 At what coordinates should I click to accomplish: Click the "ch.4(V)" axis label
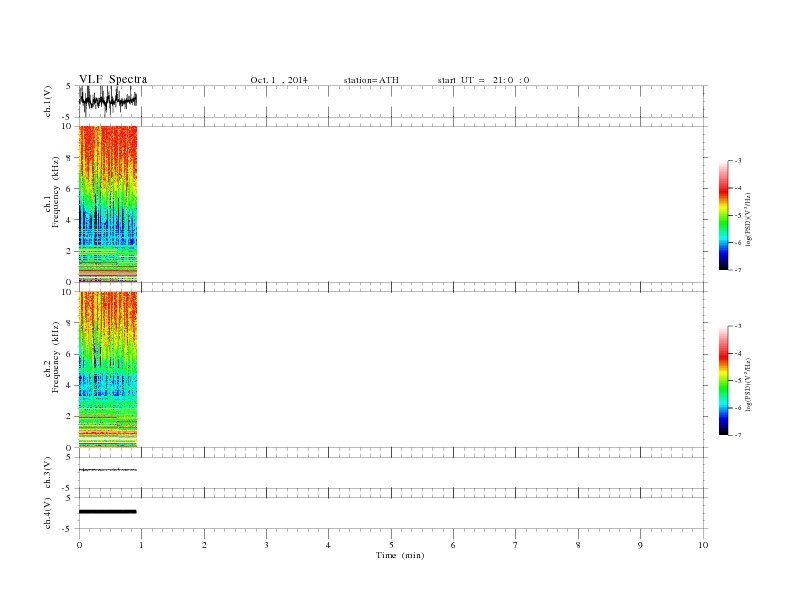(48, 513)
